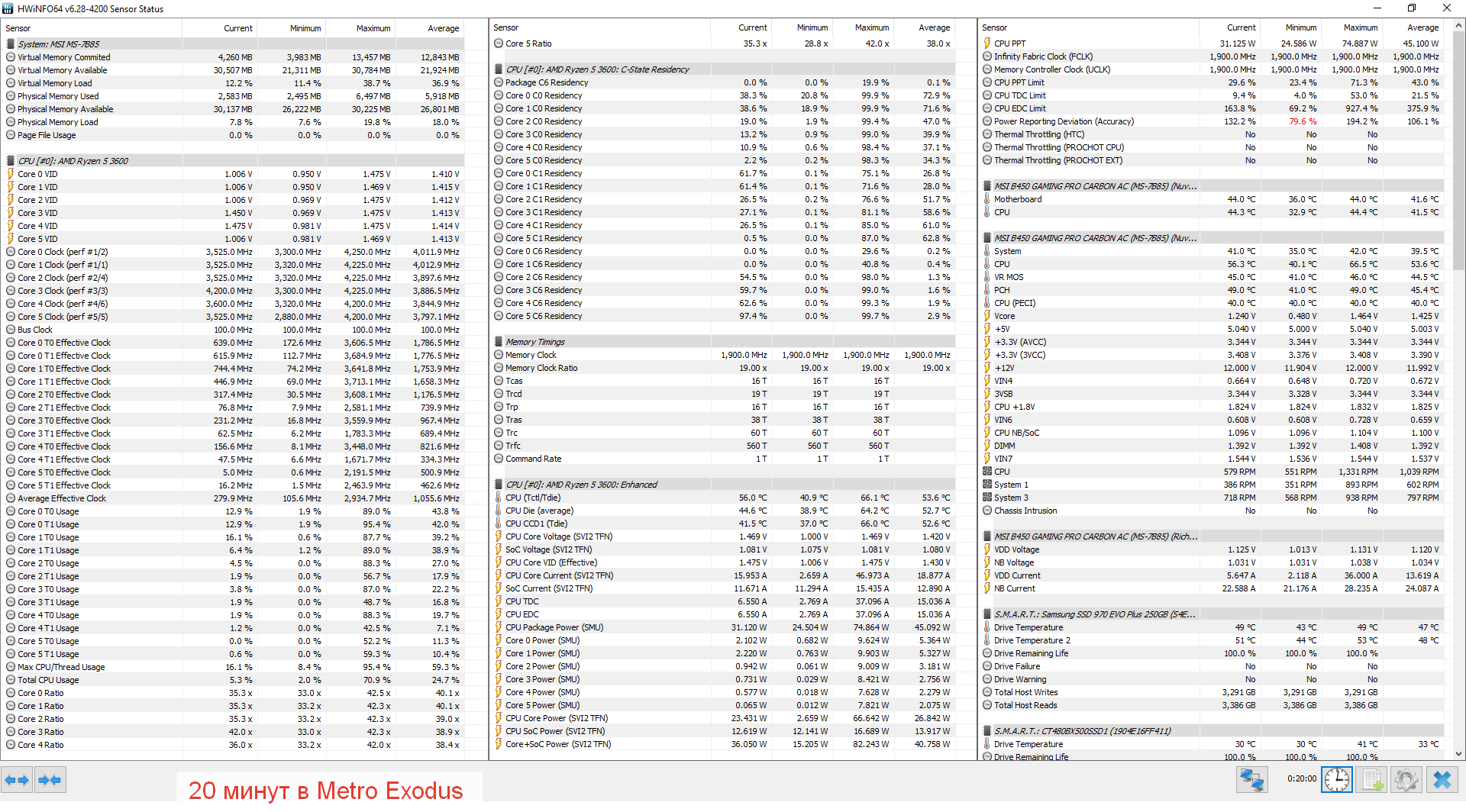Click the icon beside Chassis Intrusion
The width and height of the screenshot is (1466, 812).
[987, 511]
